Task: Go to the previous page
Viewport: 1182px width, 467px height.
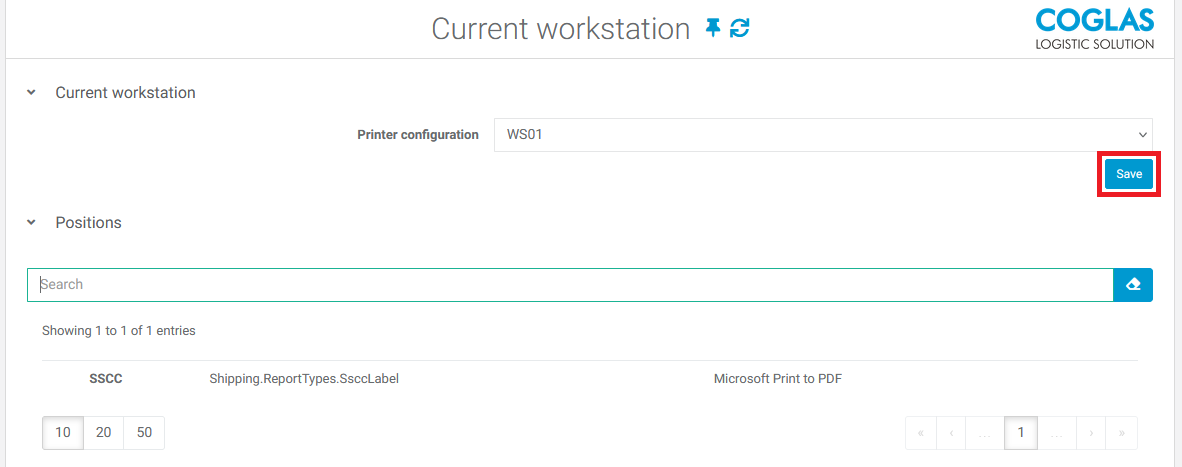Action: click(x=951, y=433)
